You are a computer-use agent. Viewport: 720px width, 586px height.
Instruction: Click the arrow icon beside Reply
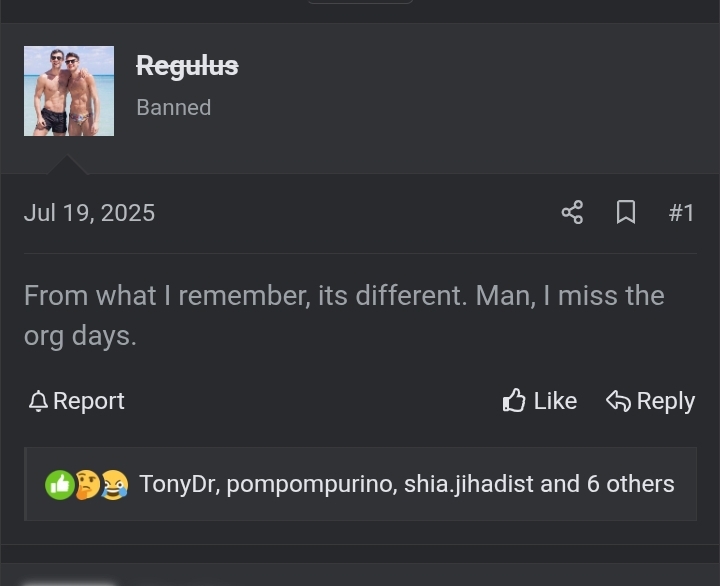click(x=619, y=400)
